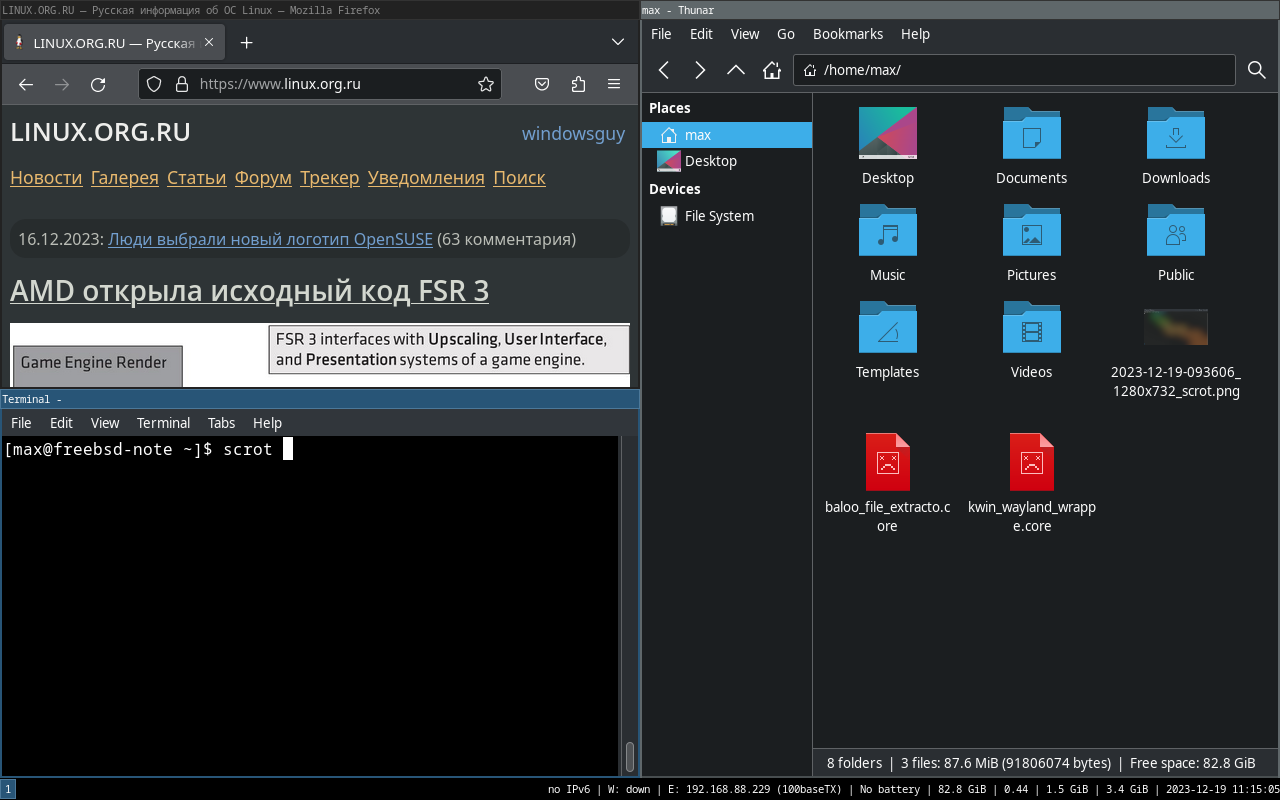Click the Firefox URL address bar
Screen dimensions: 1280x800
(x=320, y=85)
